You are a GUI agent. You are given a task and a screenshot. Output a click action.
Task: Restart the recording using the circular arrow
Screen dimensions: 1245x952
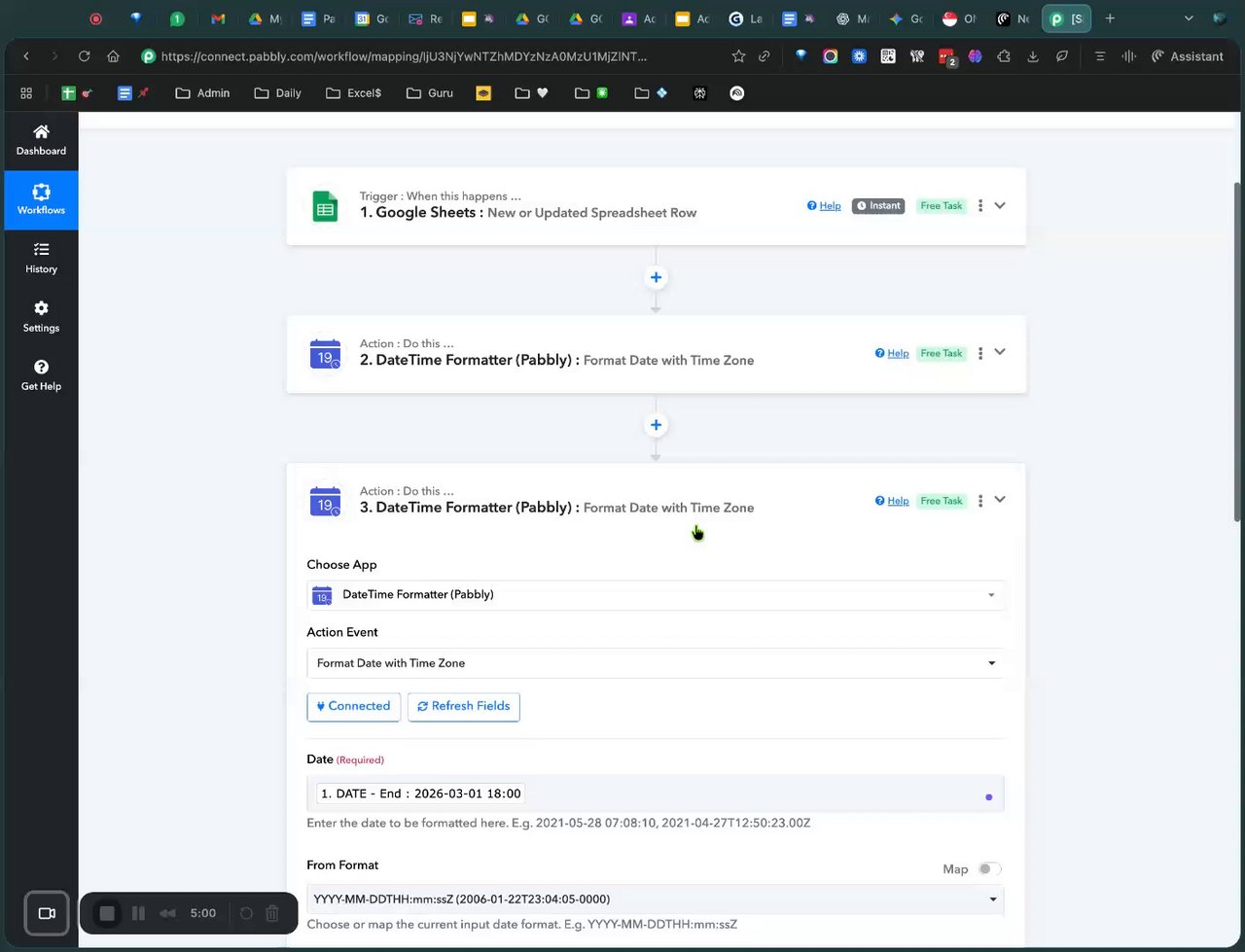tap(246, 913)
